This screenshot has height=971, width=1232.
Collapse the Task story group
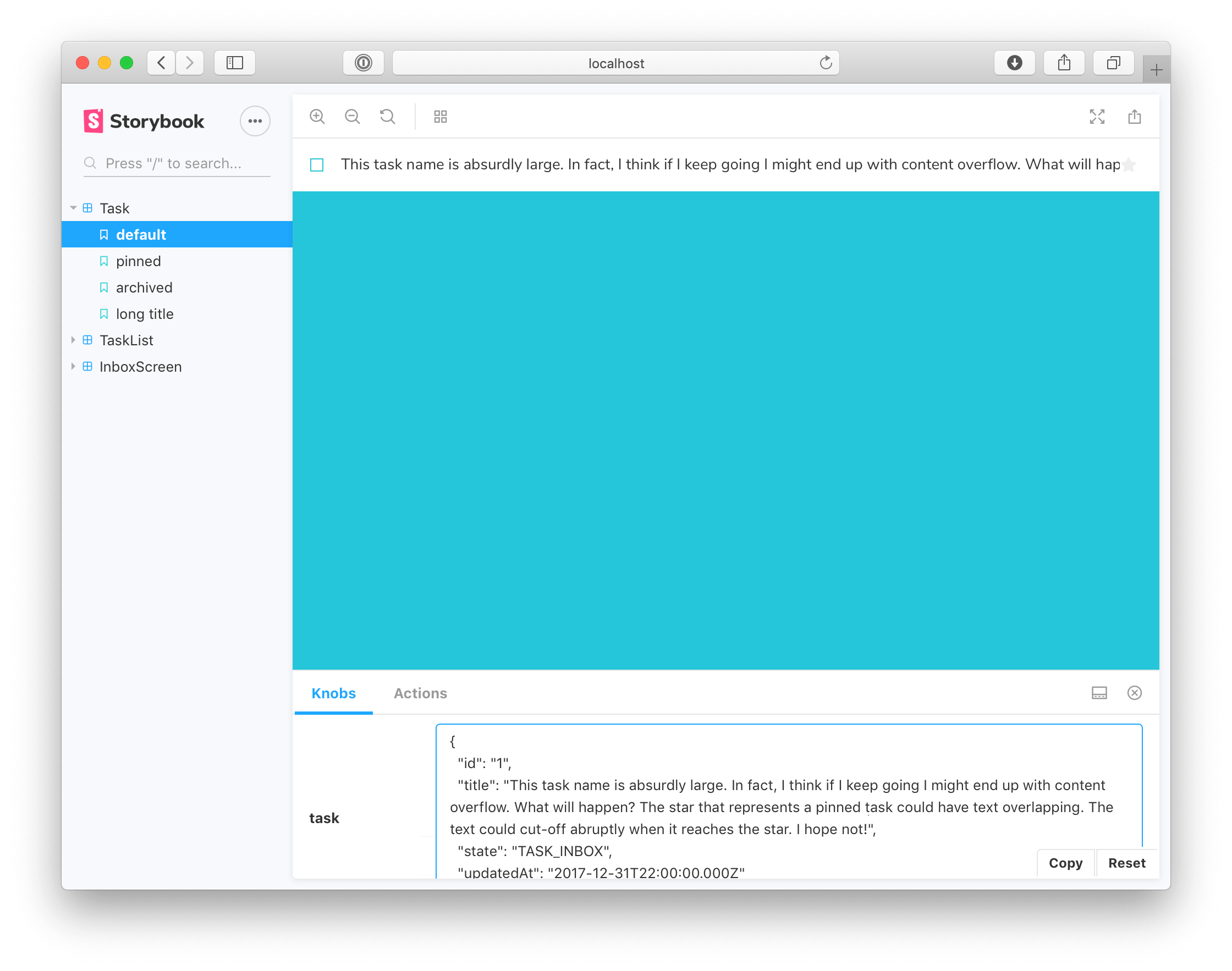[x=76, y=208]
